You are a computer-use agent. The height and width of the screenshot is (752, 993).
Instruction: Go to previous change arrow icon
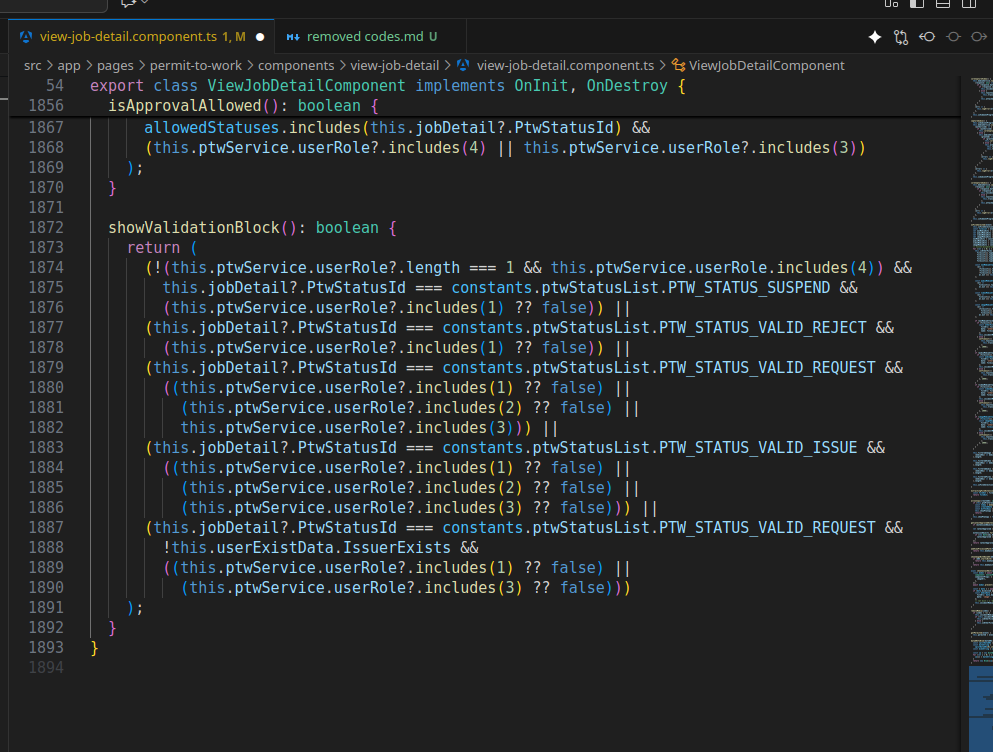(927, 37)
